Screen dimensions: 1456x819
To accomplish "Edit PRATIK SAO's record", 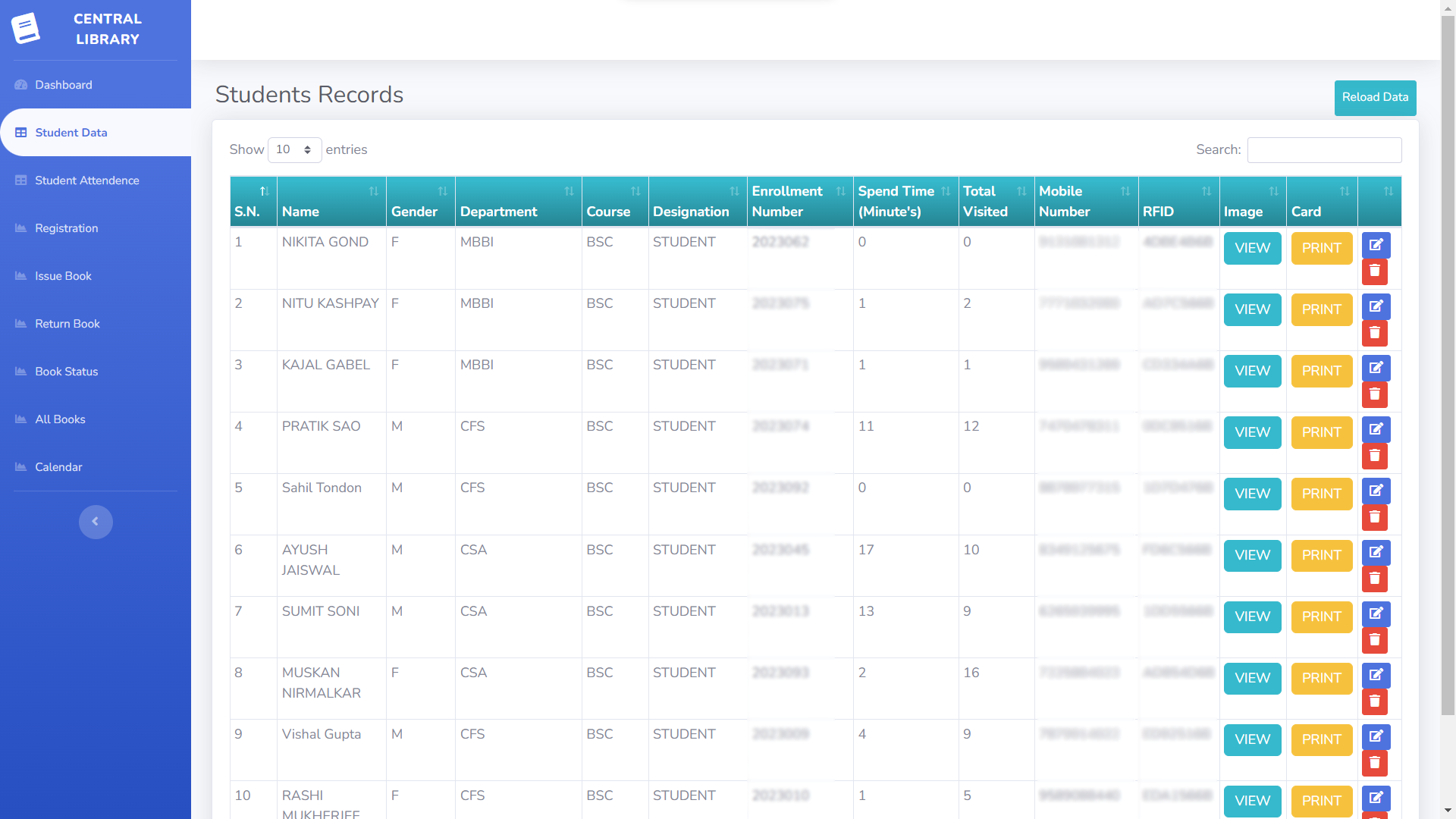I will 1376,430.
